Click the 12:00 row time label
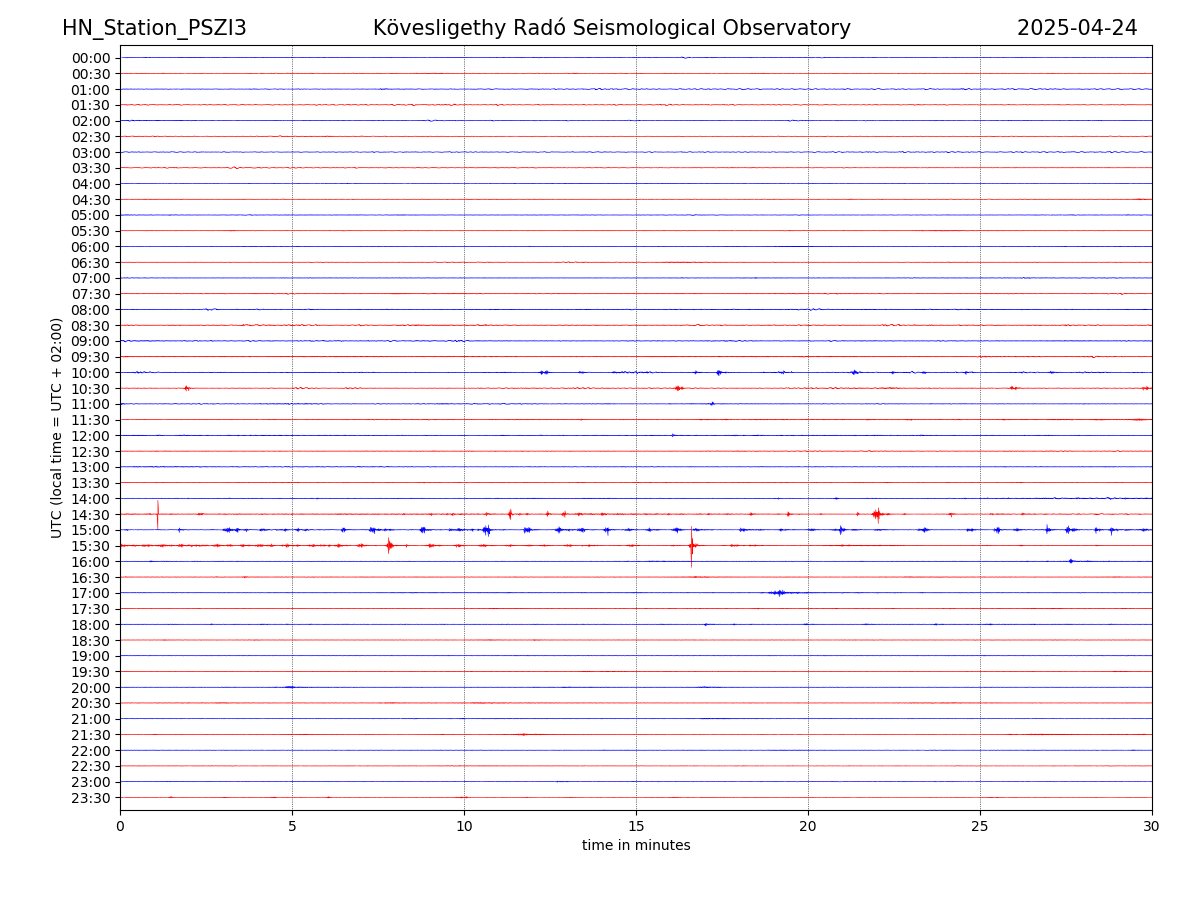This screenshot has width=1200, height=900. click(91, 436)
